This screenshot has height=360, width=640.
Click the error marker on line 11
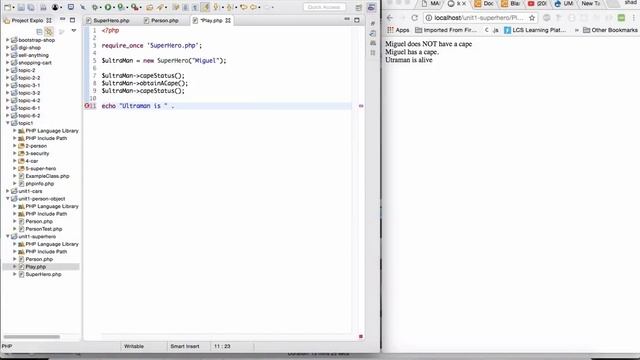(87, 106)
